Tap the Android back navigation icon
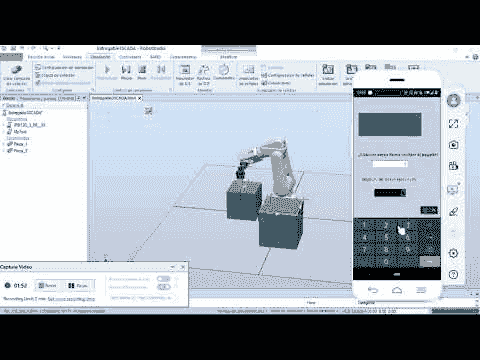Viewport: 480px width, 360px height. point(373,290)
